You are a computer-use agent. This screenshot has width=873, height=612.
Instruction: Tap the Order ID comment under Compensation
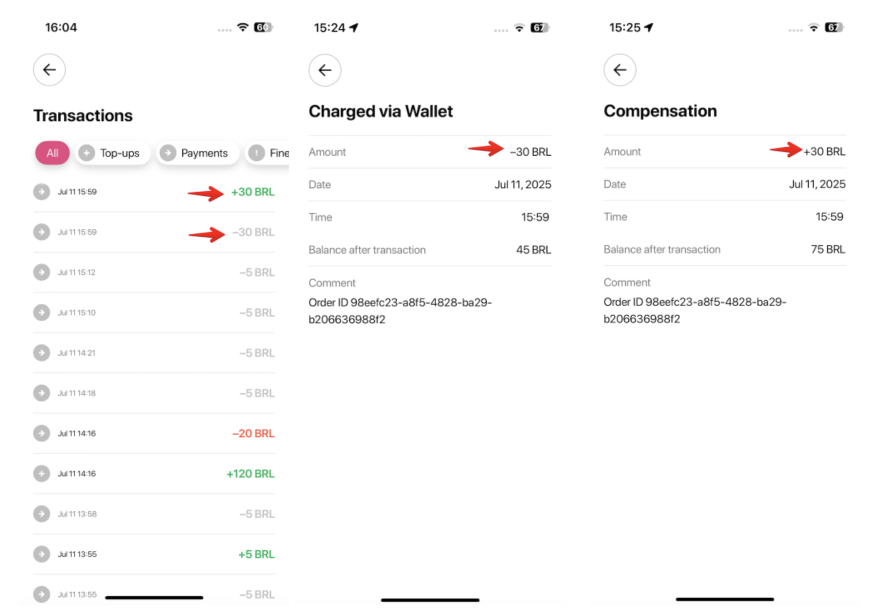(695, 310)
